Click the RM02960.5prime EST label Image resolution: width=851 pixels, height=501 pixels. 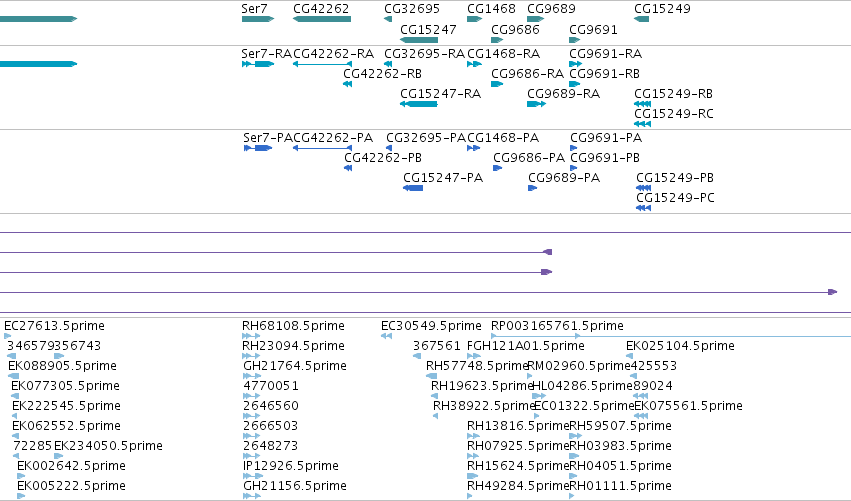[579, 366]
